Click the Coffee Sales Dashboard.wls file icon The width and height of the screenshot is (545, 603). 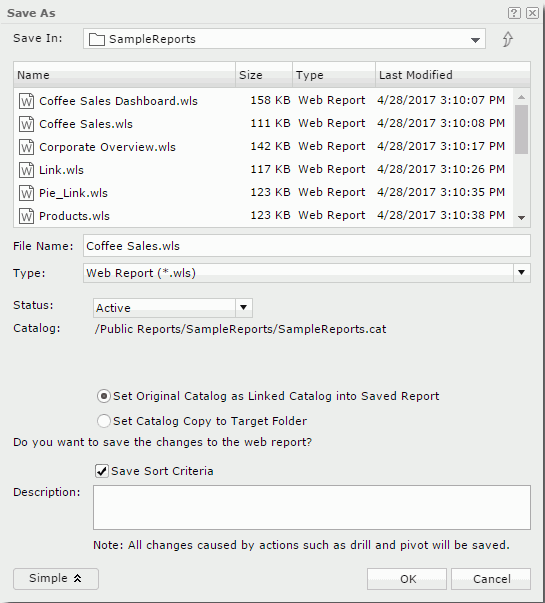[x=26, y=101]
